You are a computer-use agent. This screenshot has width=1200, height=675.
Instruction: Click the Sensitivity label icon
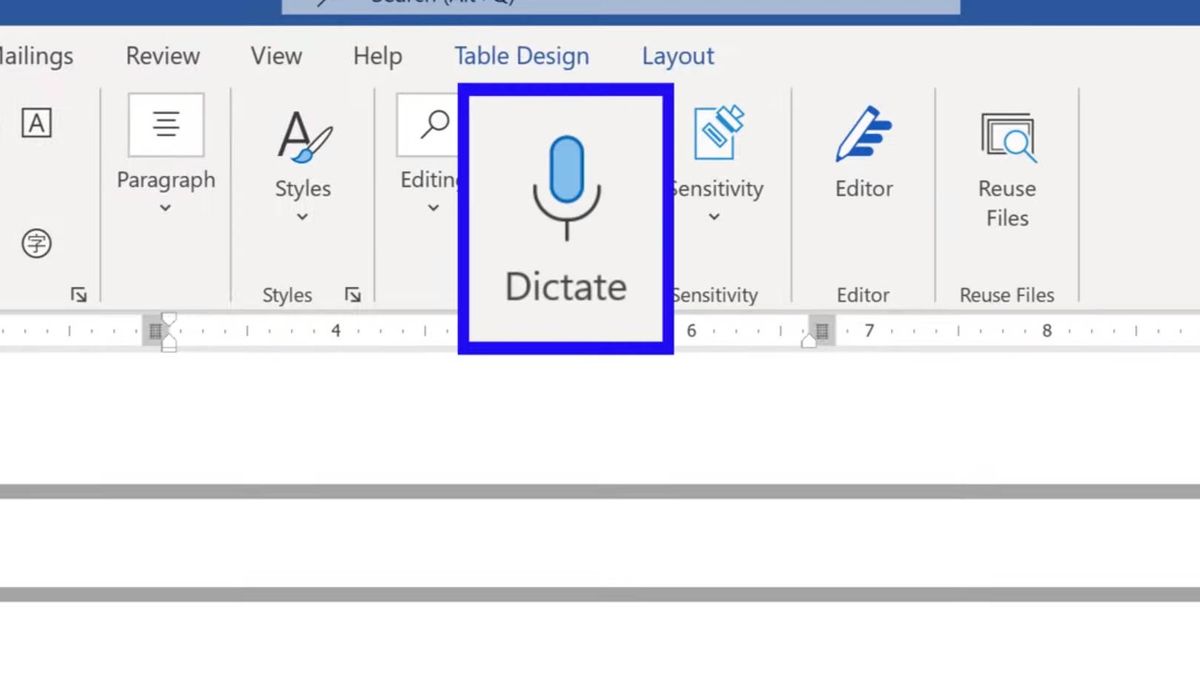[720, 131]
